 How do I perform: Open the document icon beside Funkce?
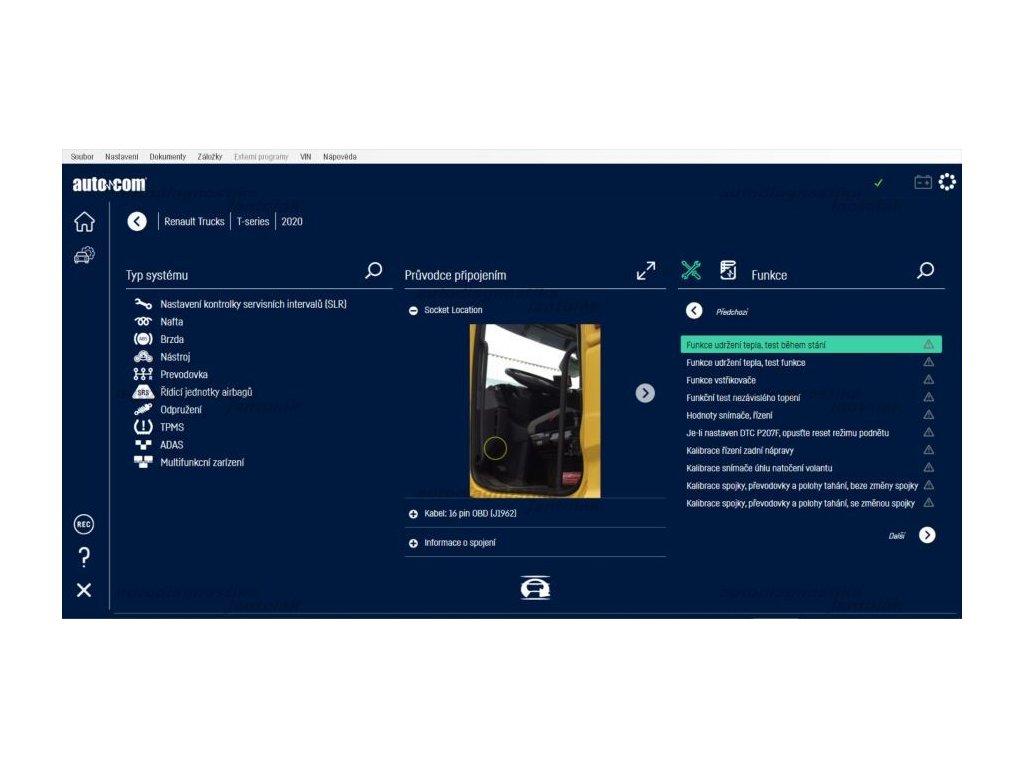tap(728, 270)
